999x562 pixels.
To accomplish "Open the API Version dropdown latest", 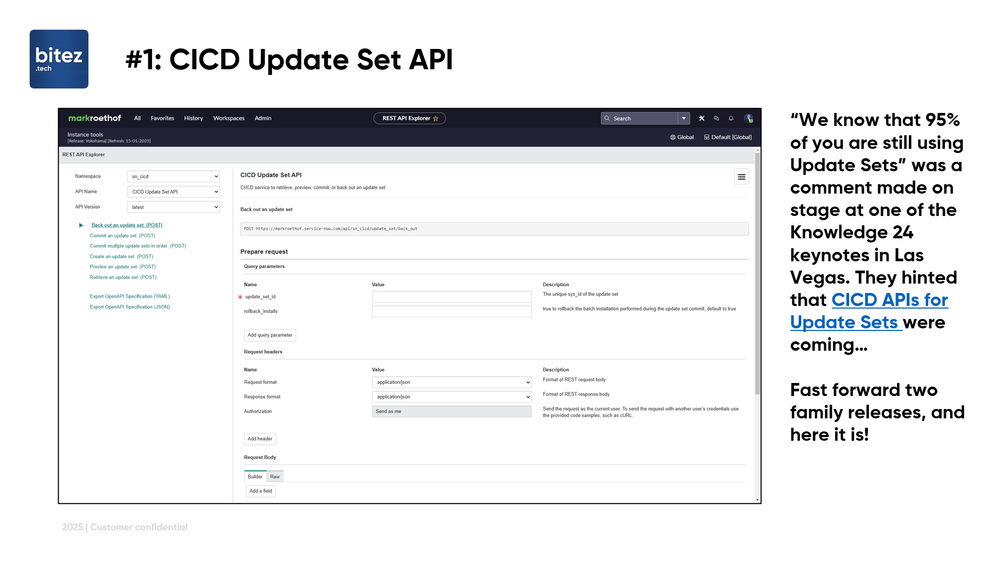I will pyautogui.click(x=173, y=207).
